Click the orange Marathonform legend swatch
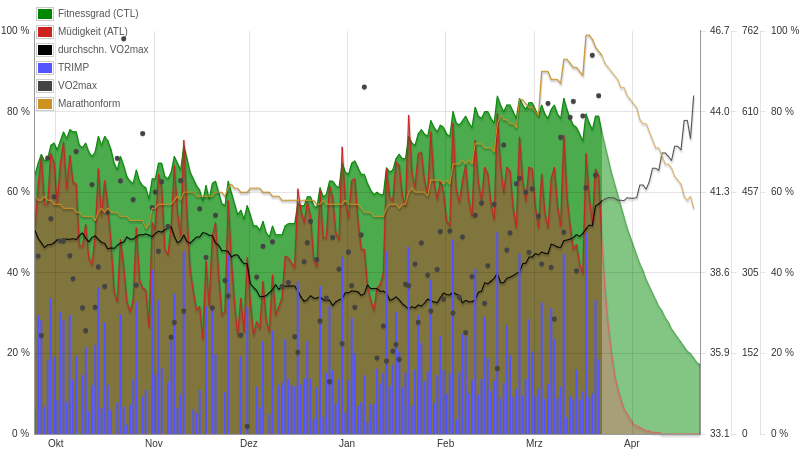This screenshot has height=450, width=800. (x=45, y=104)
